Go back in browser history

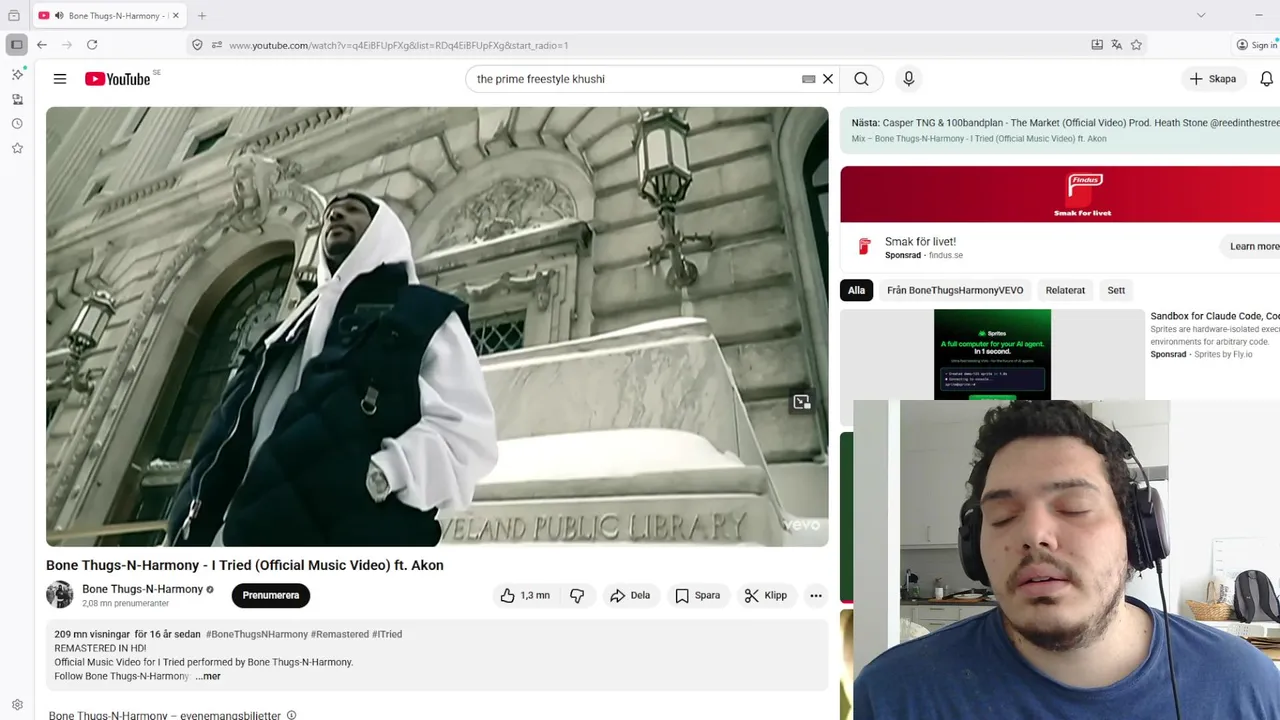coord(42,45)
